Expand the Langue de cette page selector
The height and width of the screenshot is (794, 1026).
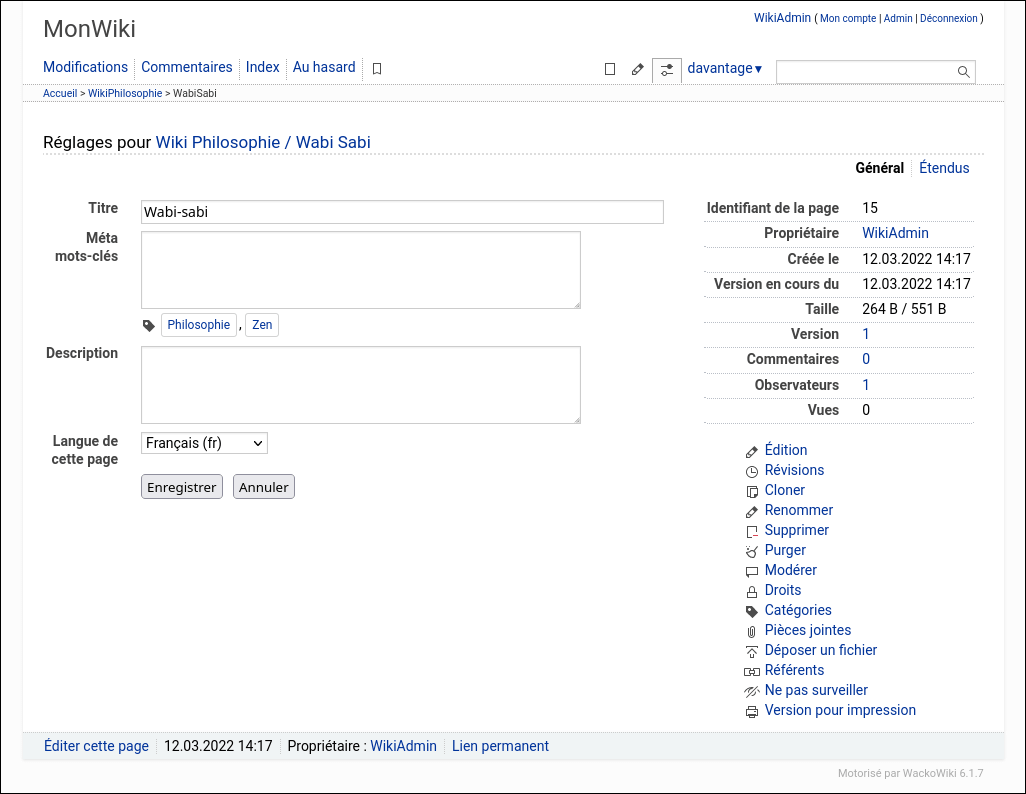coord(204,443)
